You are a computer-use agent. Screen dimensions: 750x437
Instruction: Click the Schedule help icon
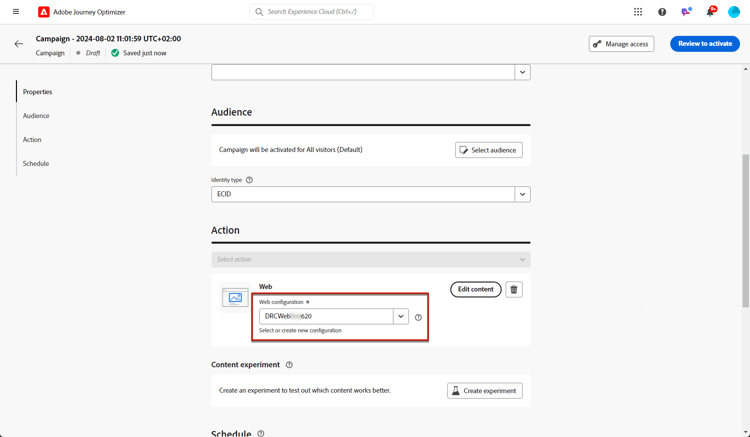click(261, 434)
